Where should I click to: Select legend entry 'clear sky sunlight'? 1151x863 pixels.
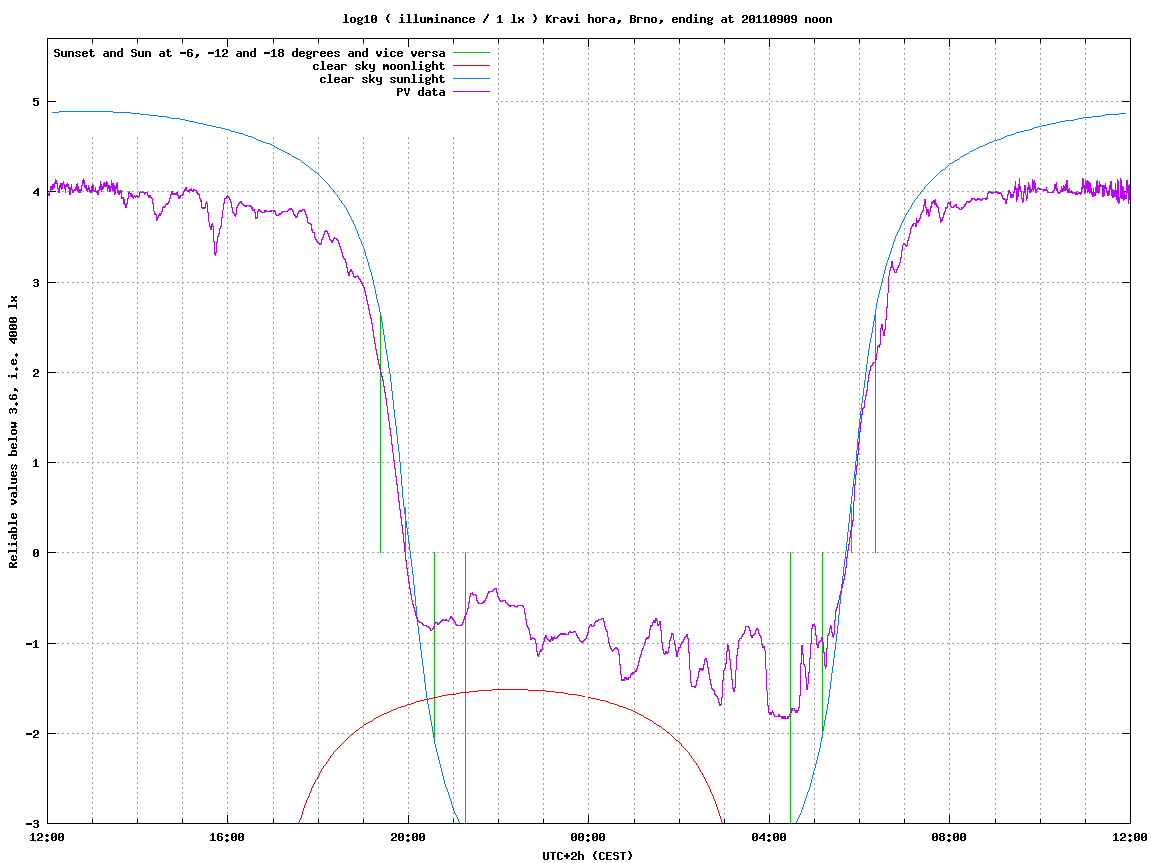click(x=382, y=79)
